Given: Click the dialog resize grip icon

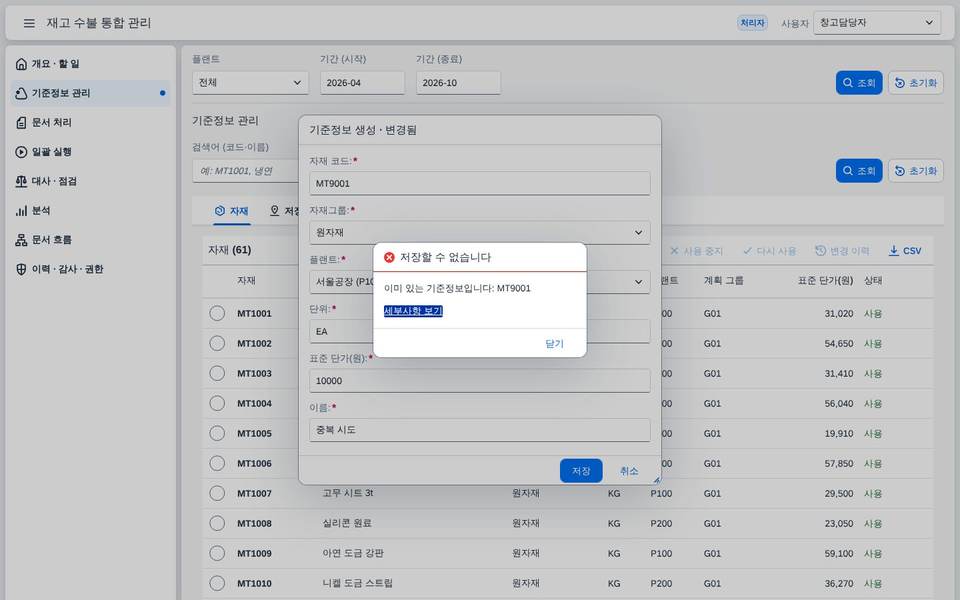Looking at the screenshot, I should pyautogui.click(x=656, y=480).
